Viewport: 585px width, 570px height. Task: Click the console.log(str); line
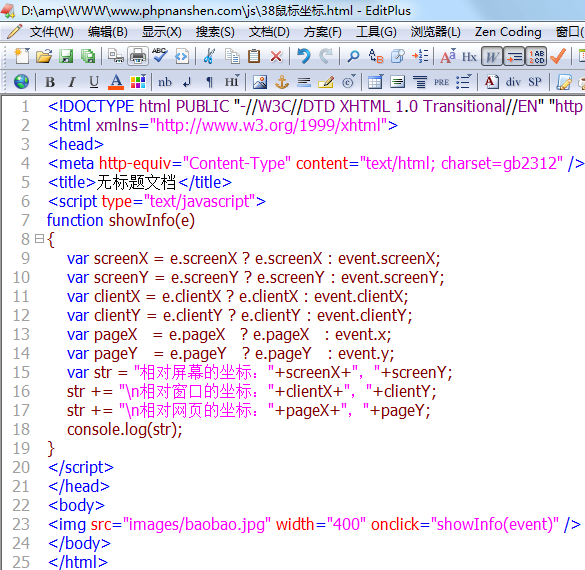click(x=125, y=429)
